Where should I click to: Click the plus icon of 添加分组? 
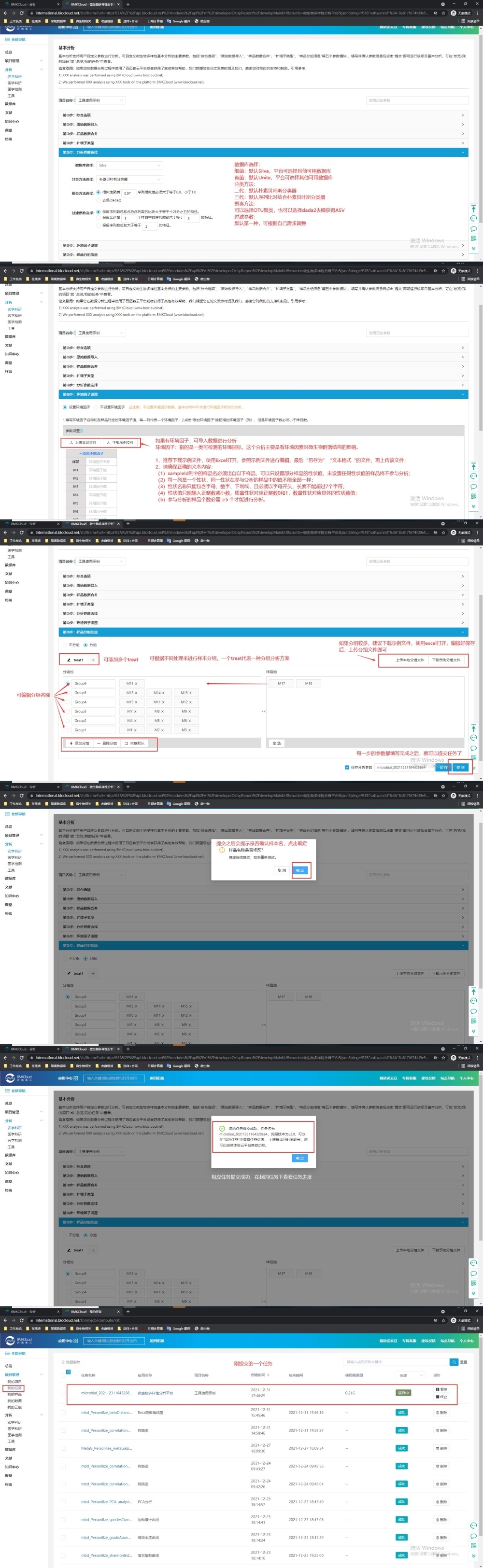pyautogui.click(x=71, y=743)
